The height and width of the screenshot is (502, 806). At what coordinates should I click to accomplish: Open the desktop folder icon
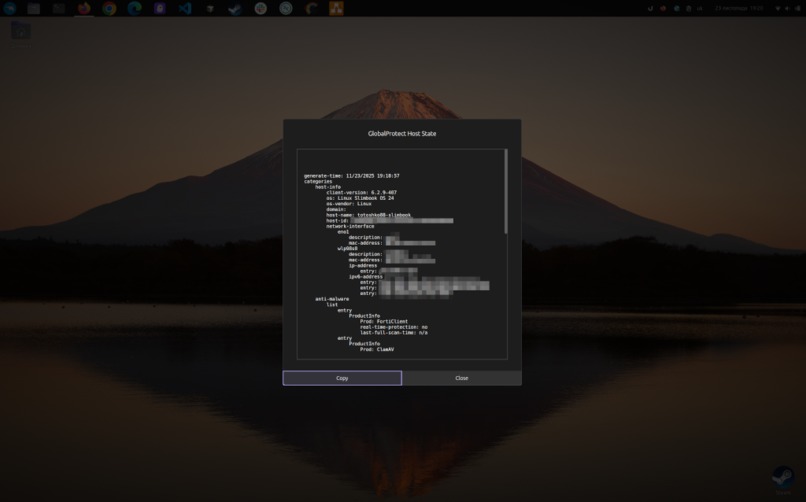(x=21, y=32)
